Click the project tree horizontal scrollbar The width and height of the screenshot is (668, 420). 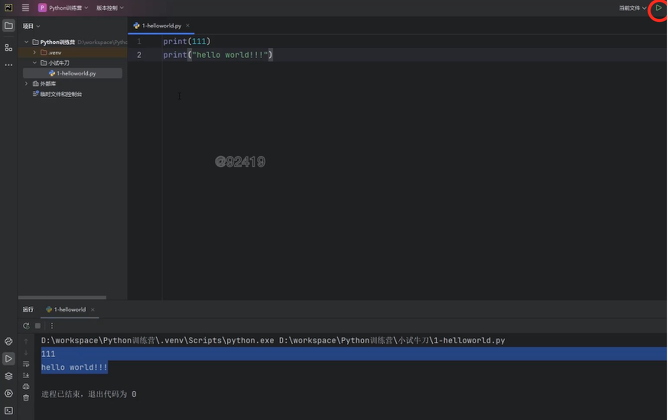(62, 297)
